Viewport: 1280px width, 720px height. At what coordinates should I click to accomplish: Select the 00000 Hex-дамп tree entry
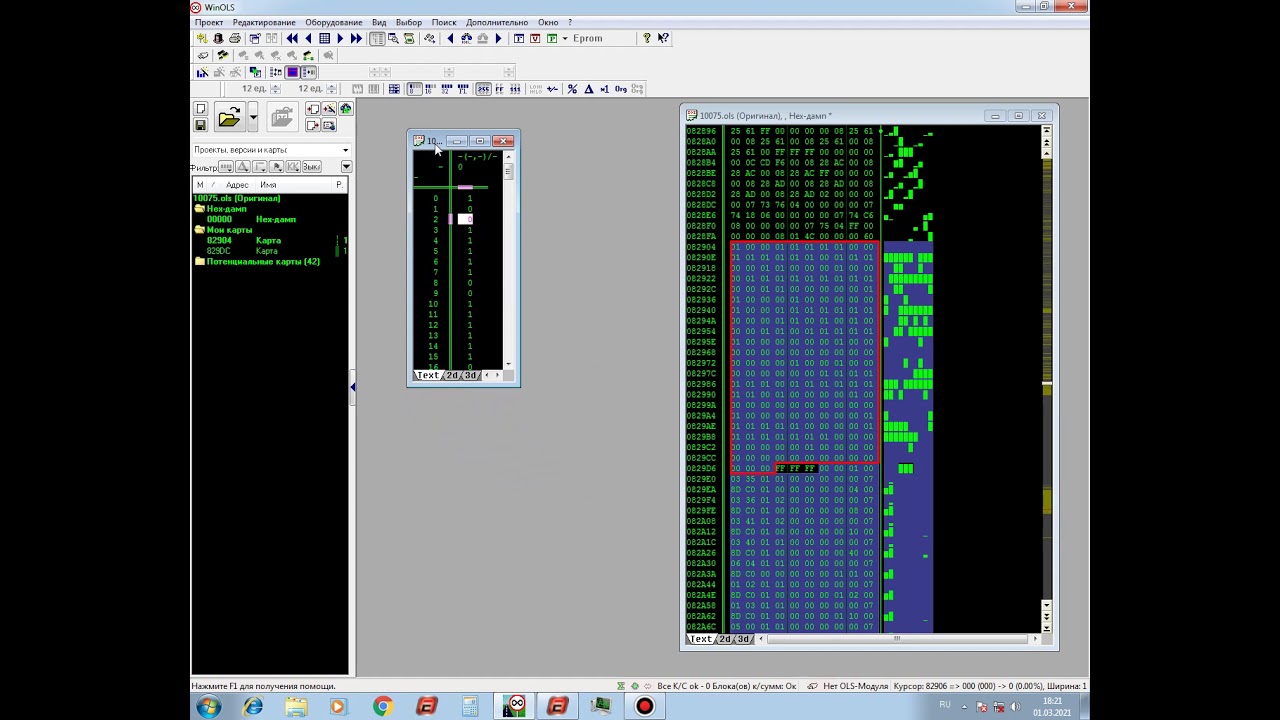251,220
